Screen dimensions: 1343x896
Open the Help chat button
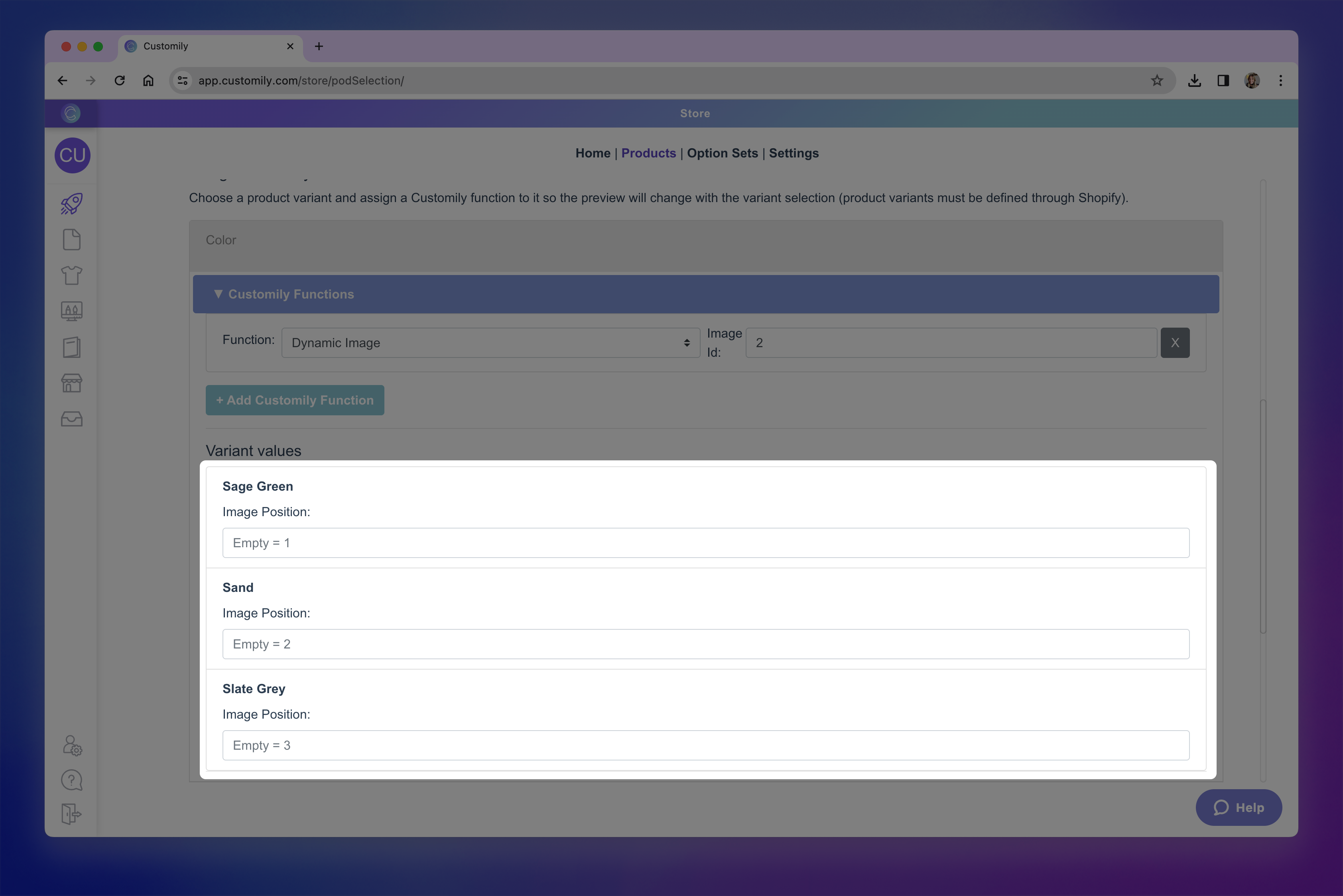pos(1239,807)
